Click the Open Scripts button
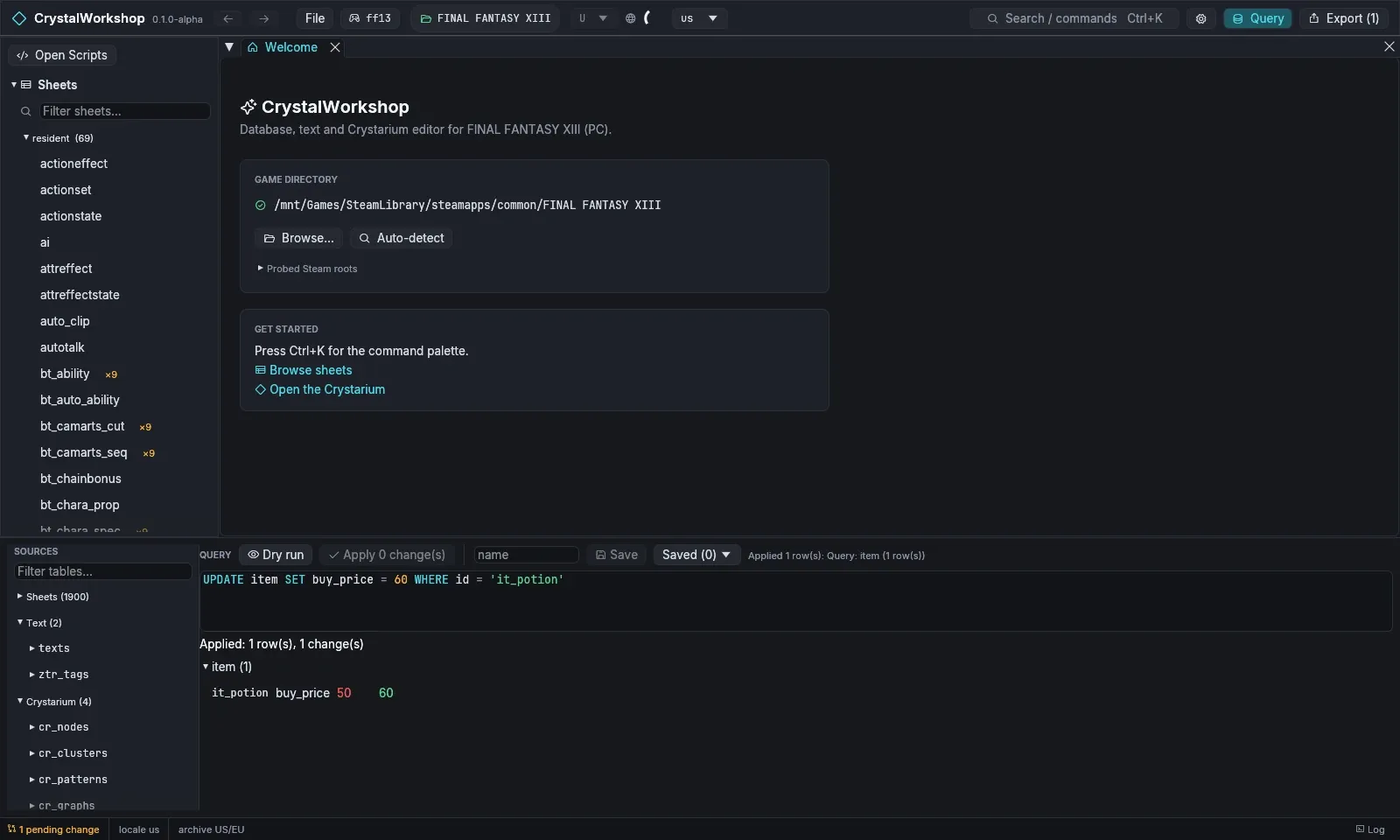1400x840 pixels. coord(62,55)
